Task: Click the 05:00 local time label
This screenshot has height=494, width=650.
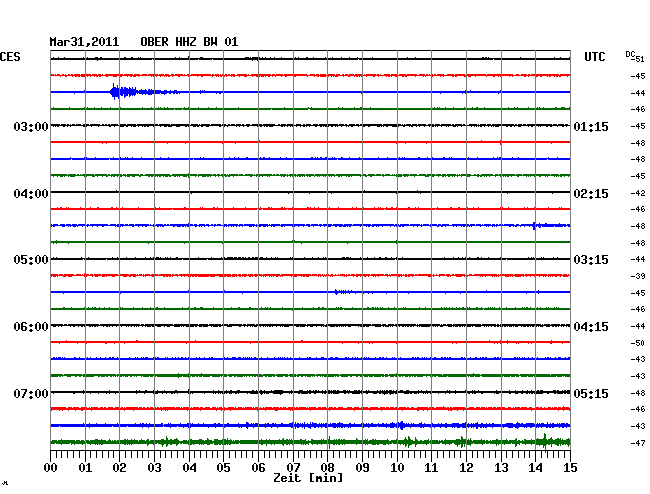Action: coord(31,260)
